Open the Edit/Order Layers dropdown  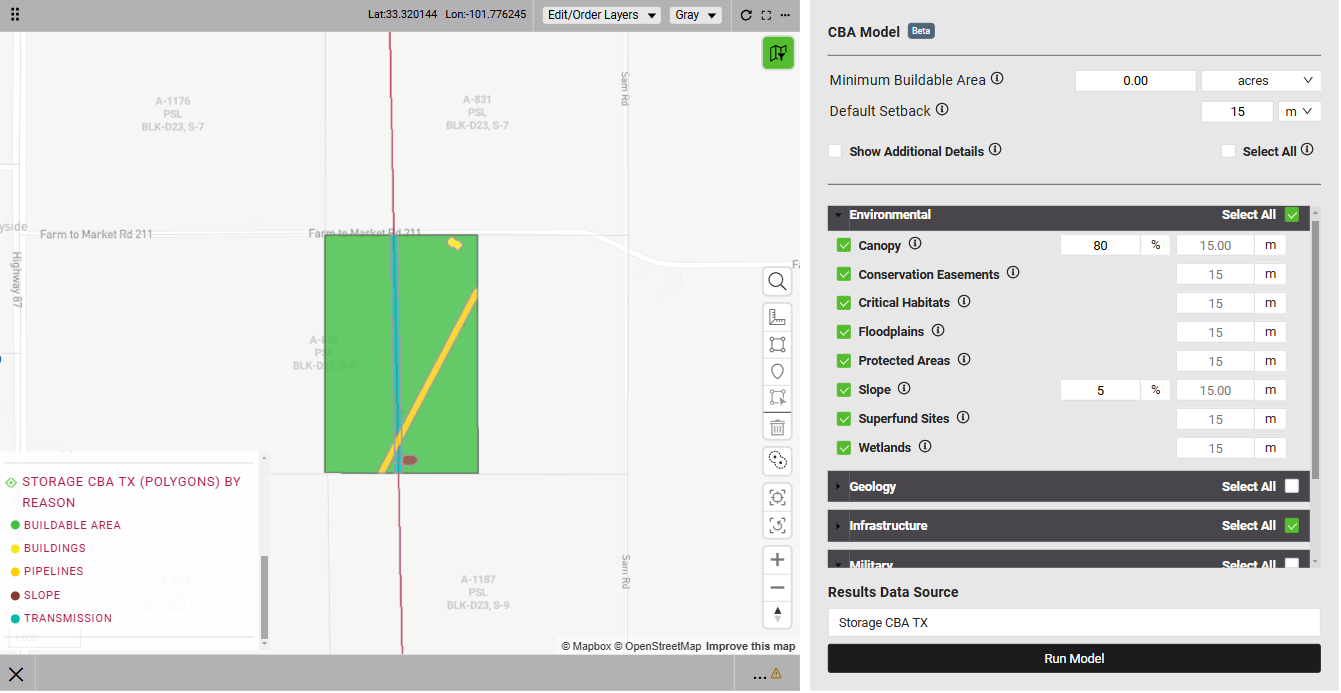[x=601, y=15]
